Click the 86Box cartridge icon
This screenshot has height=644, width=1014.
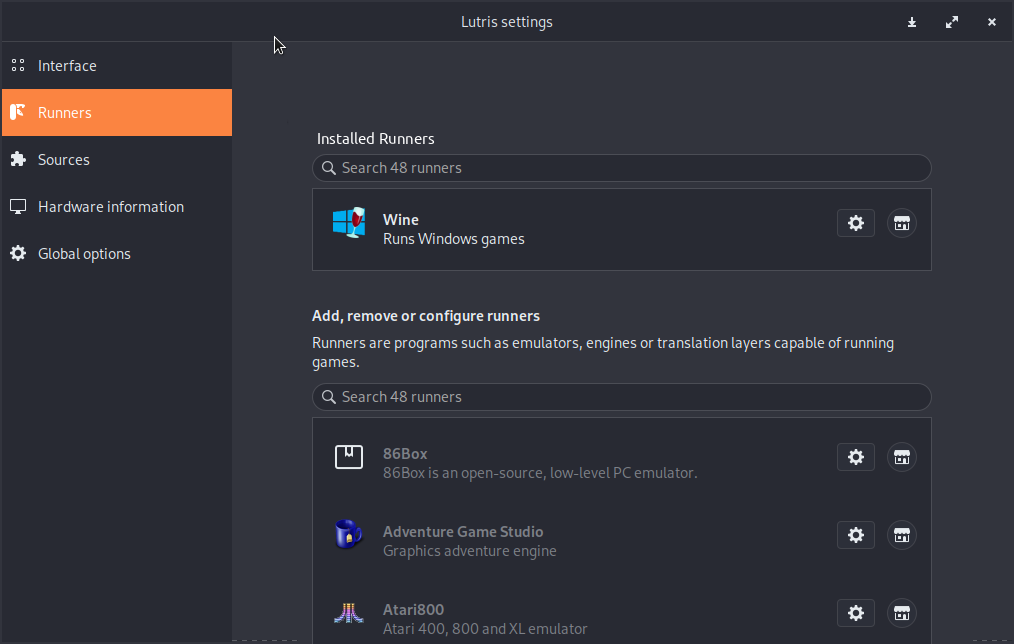348,456
